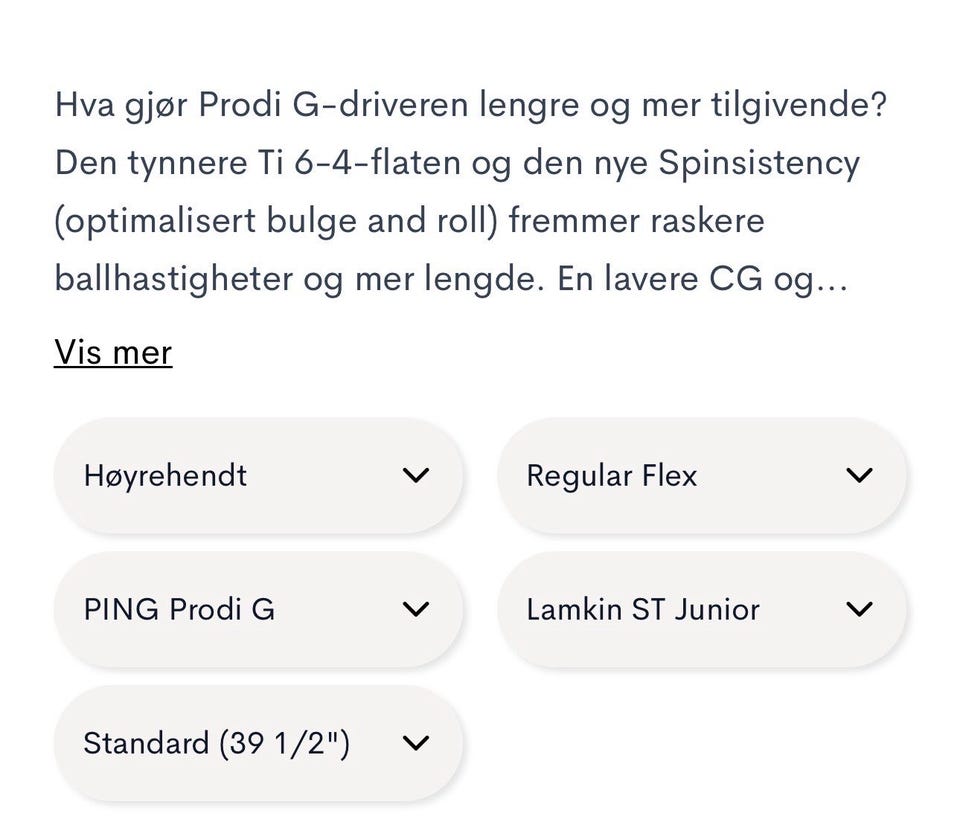Click the arrow icon on Standard length selector
The height and width of the screenshot is (816, 960).
[x=416, y=743]
